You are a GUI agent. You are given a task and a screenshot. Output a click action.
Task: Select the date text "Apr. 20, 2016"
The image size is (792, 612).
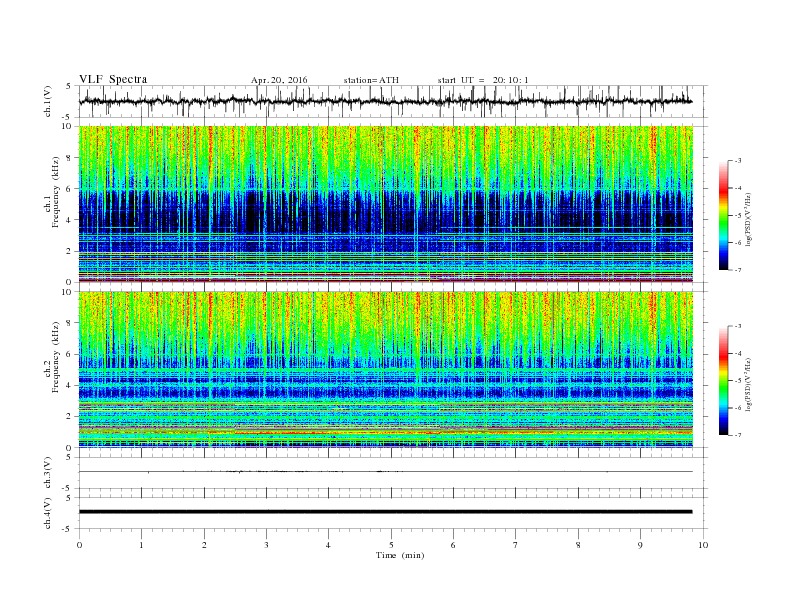pos(279,80)
